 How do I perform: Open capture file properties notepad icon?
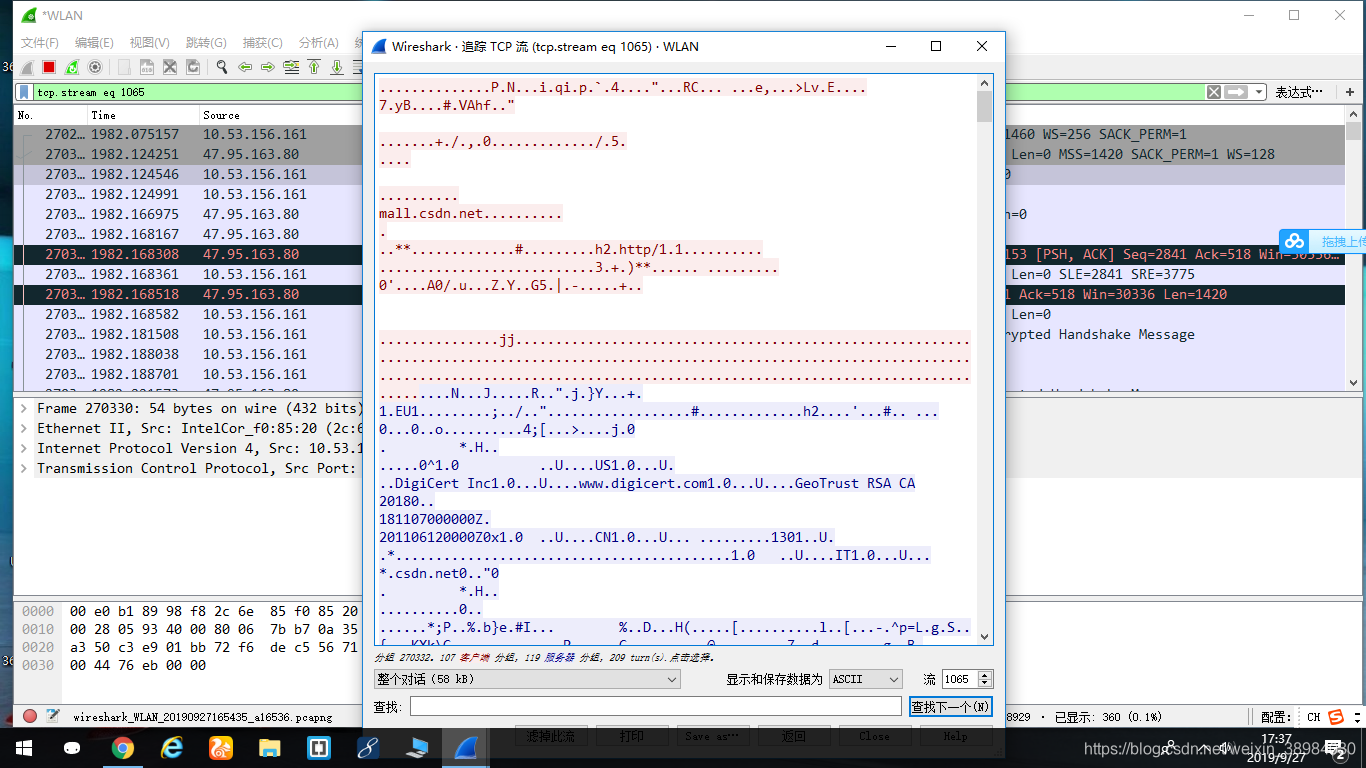point(52,716)
